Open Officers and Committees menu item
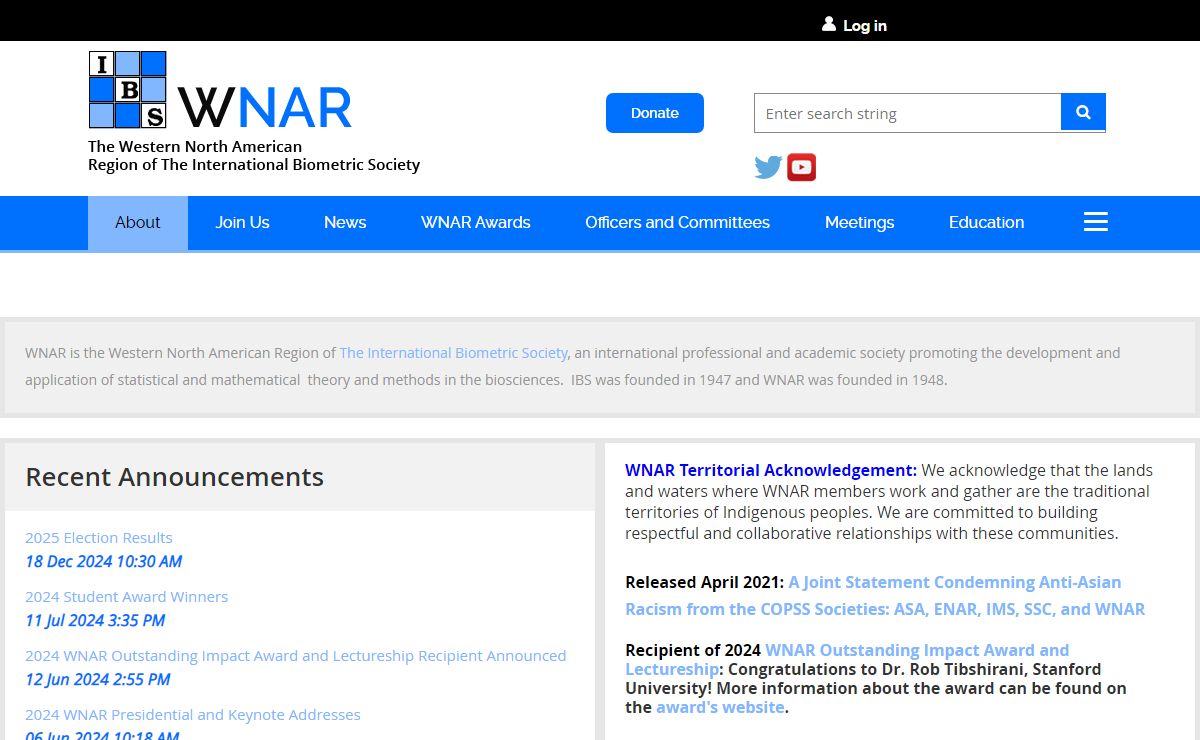The width and height of the screenshot is (1200, 740). tap(678, 223)
